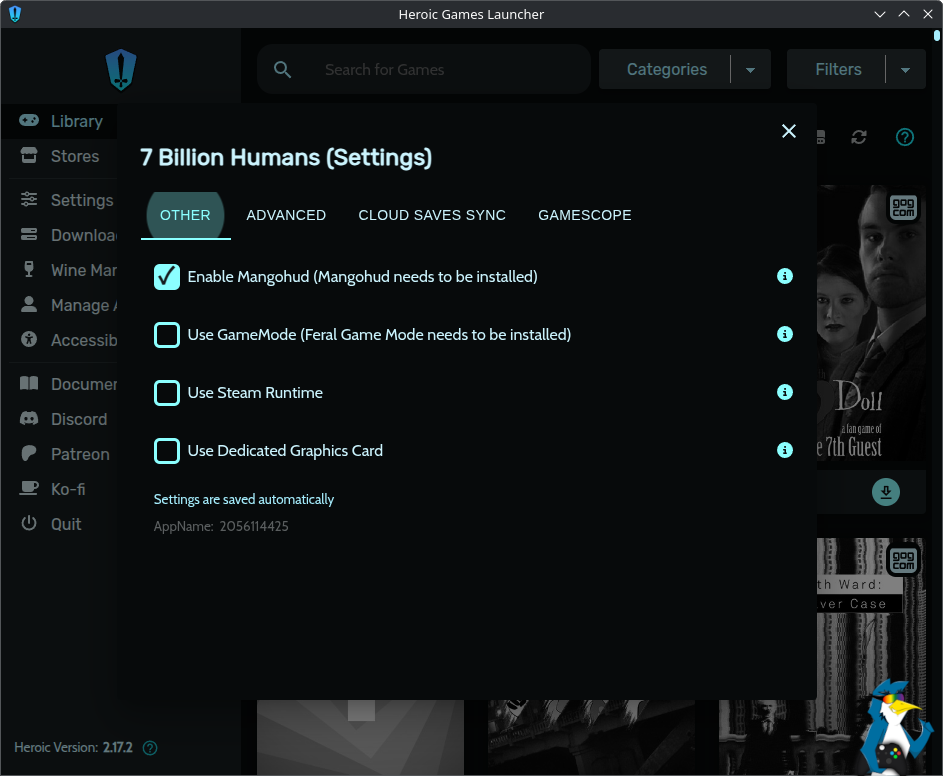Click Quit in the sidebar
Screen dimensions: 943x776
click(66, 524)
